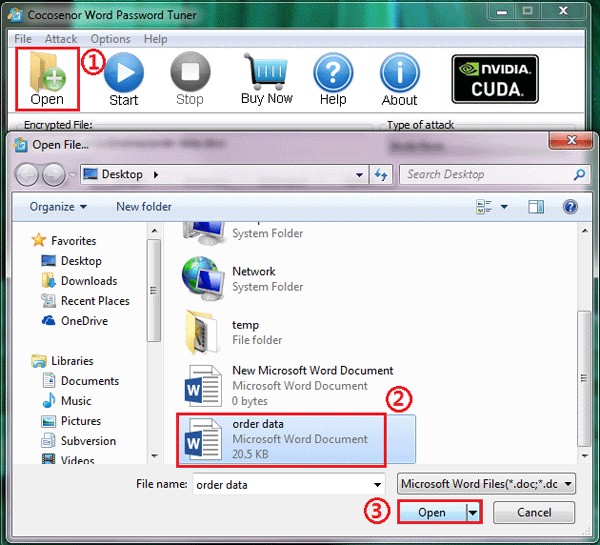
Task: Select Recent Places in the navigation pane
Action: 85,301
